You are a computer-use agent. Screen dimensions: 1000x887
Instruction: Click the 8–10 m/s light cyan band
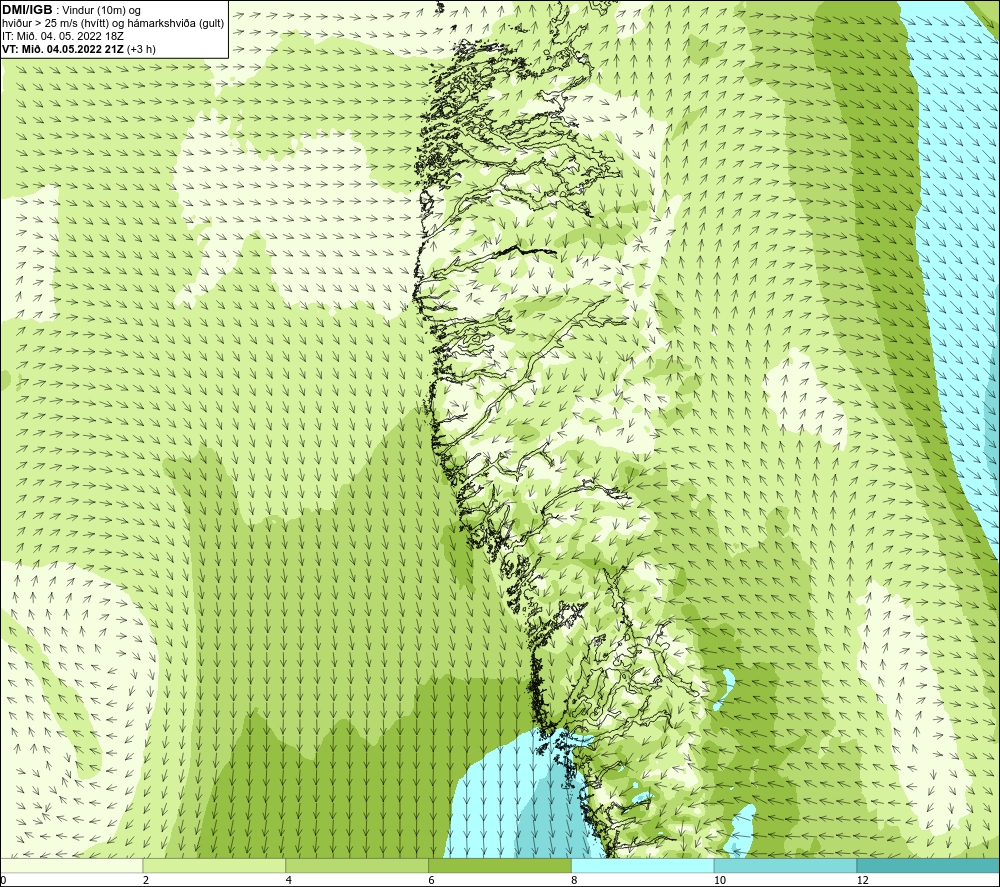[x=642, y=865]
